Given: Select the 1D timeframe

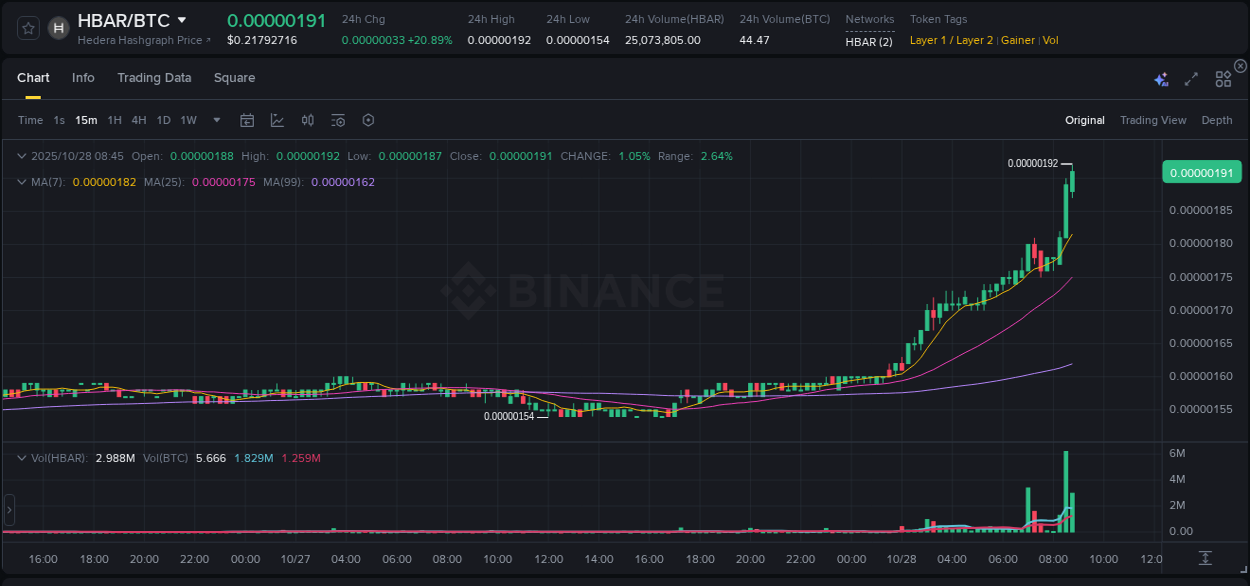Looking at the screenshot, I should coord(163,120).
